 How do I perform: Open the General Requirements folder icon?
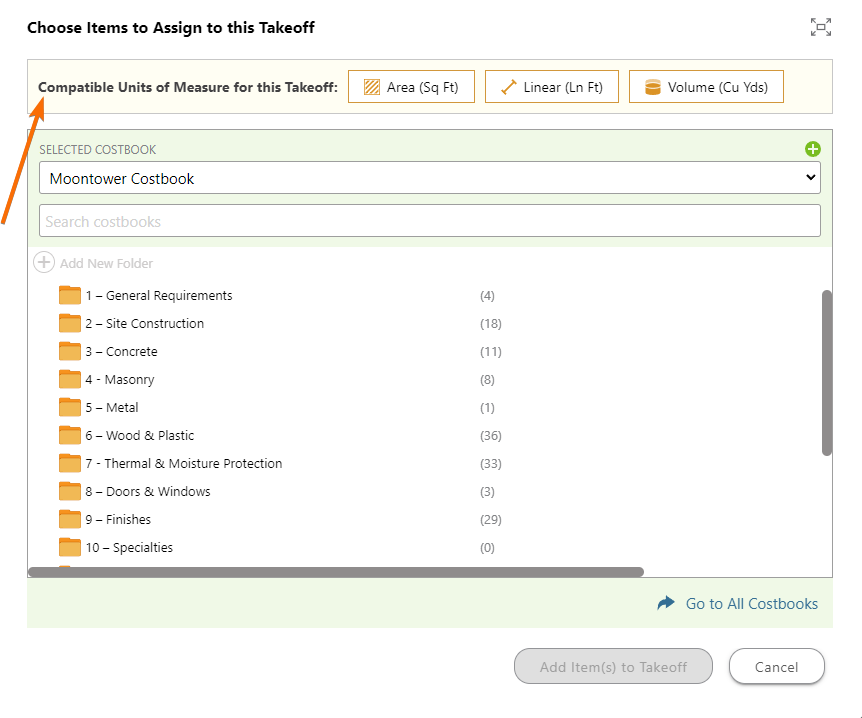click(x=70, y=295)
